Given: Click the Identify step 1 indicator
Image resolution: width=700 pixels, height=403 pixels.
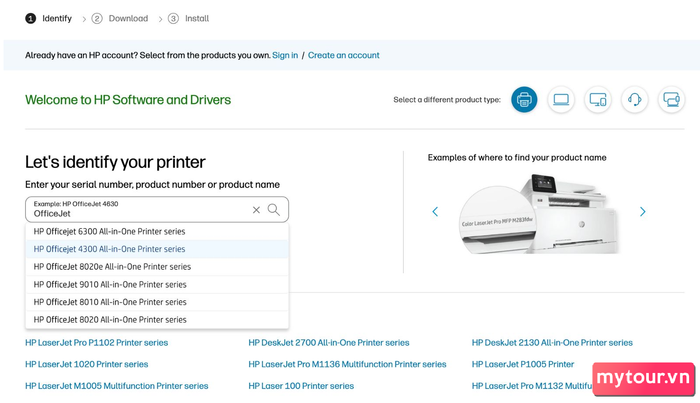Looking at the screenshot, I should coord(49,18).
